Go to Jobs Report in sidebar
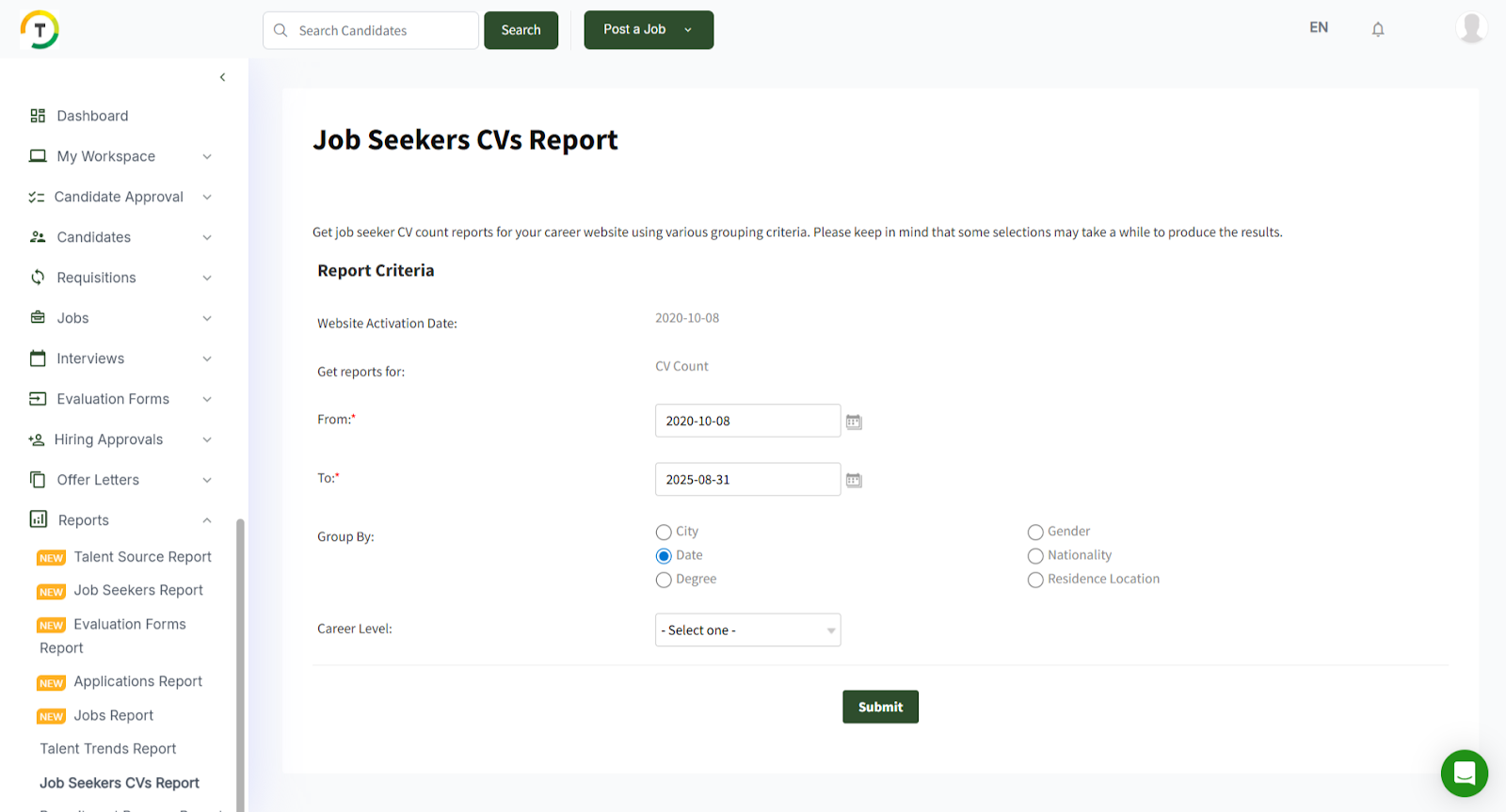This screenshot has width=1506, height=812. (113, 715)
